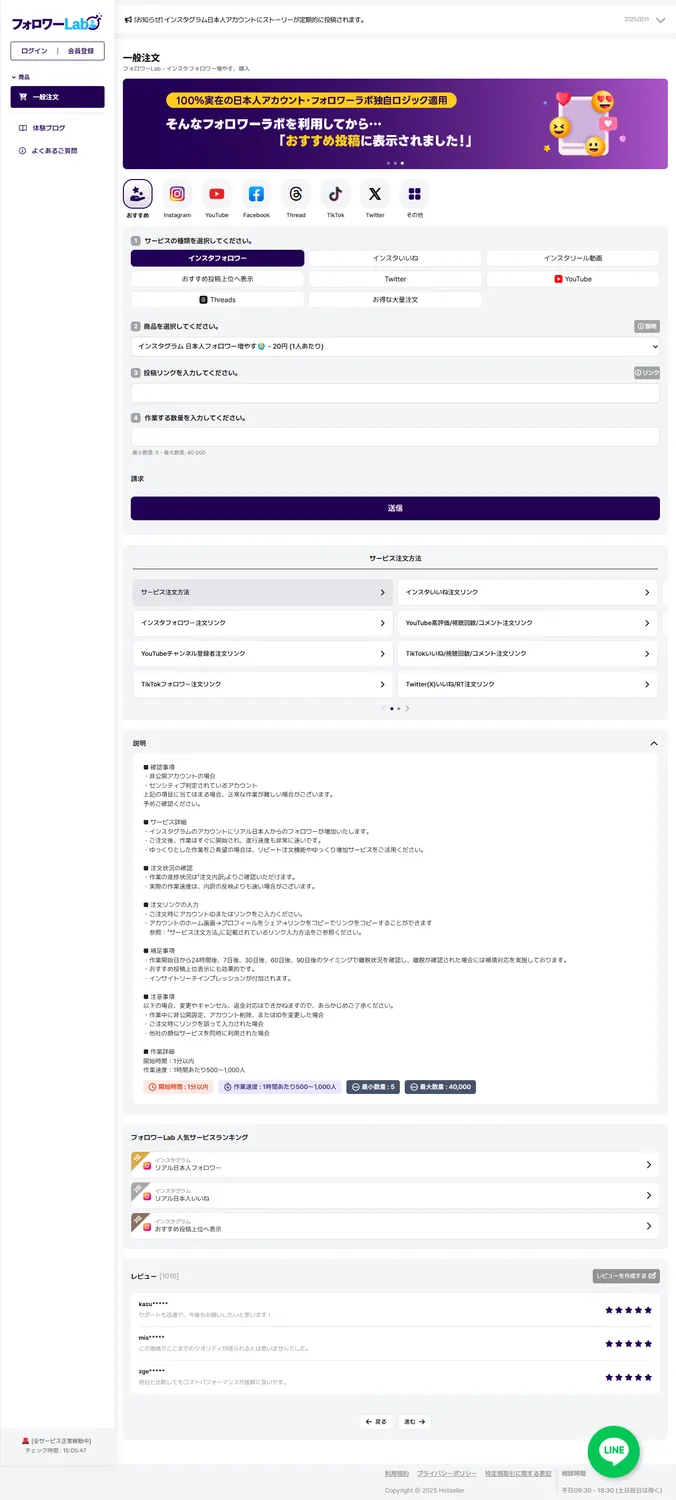Select インスタフォロワー service type

[217, 258]
